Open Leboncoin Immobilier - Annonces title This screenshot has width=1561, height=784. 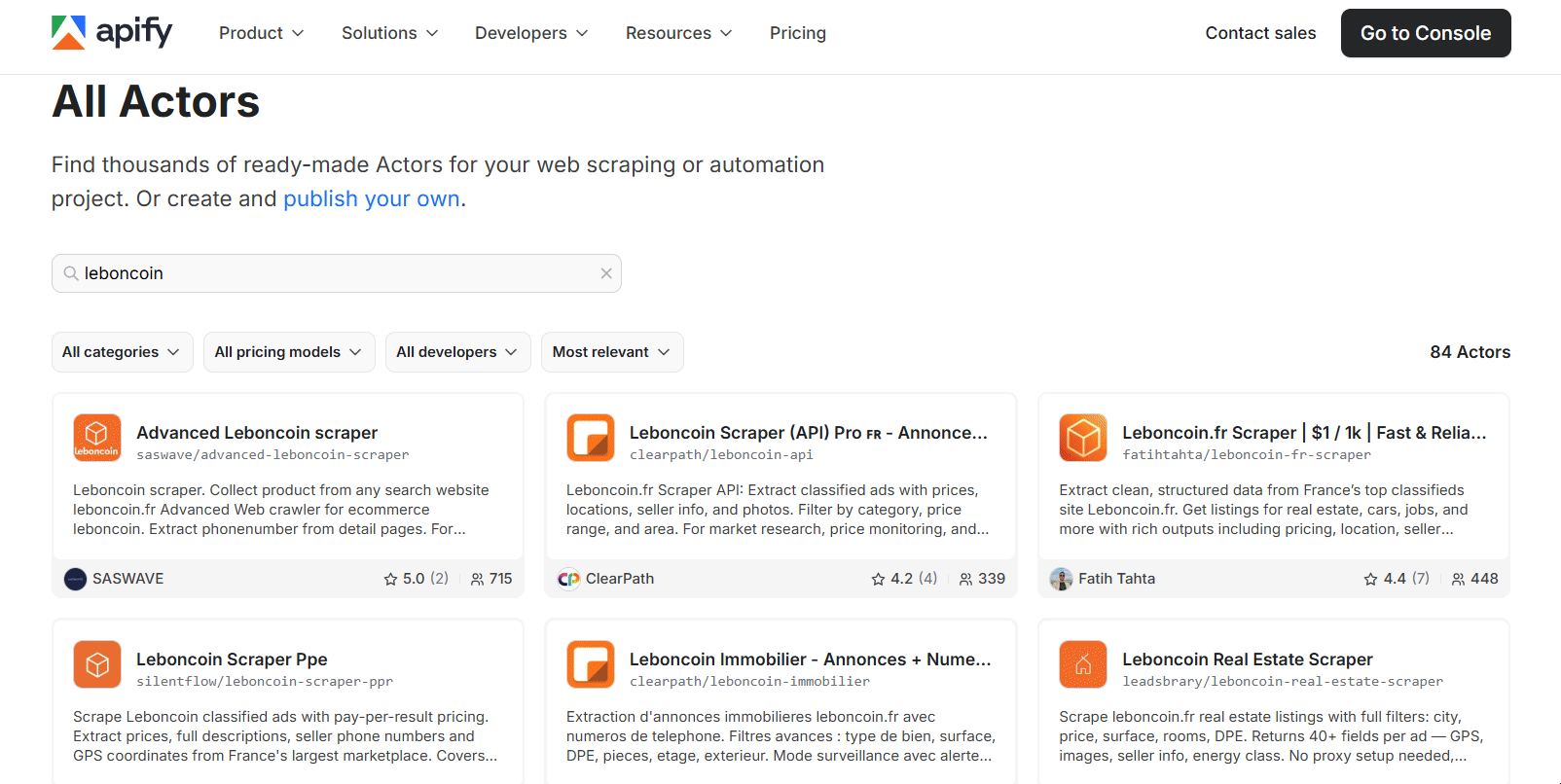pos(811,659)
